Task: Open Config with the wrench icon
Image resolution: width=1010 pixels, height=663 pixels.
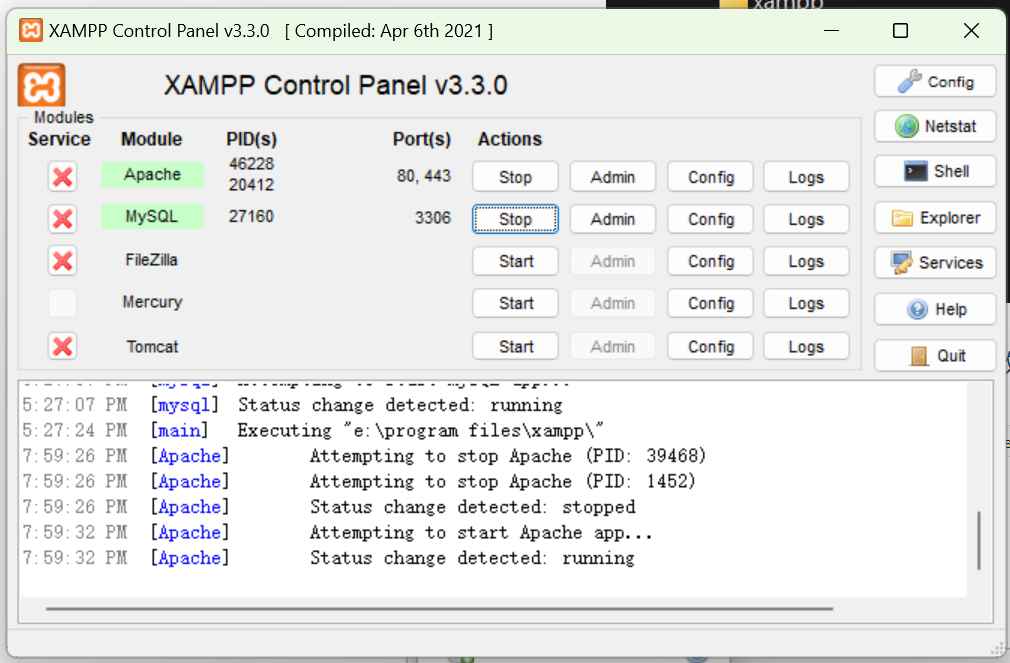Action: 935,82
